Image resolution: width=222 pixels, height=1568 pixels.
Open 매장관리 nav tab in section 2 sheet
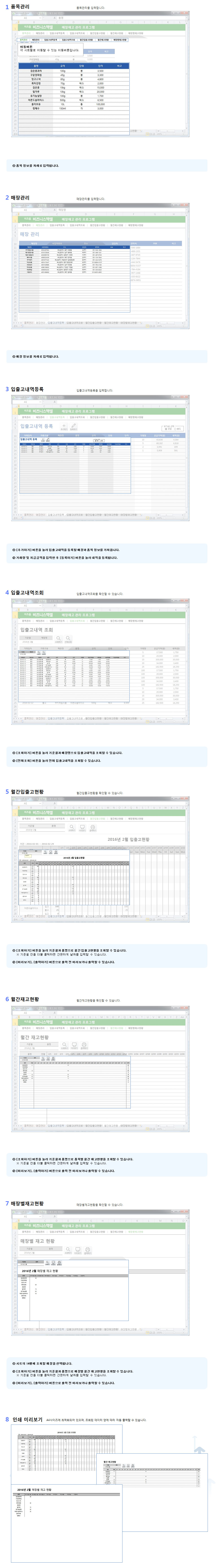40,225
